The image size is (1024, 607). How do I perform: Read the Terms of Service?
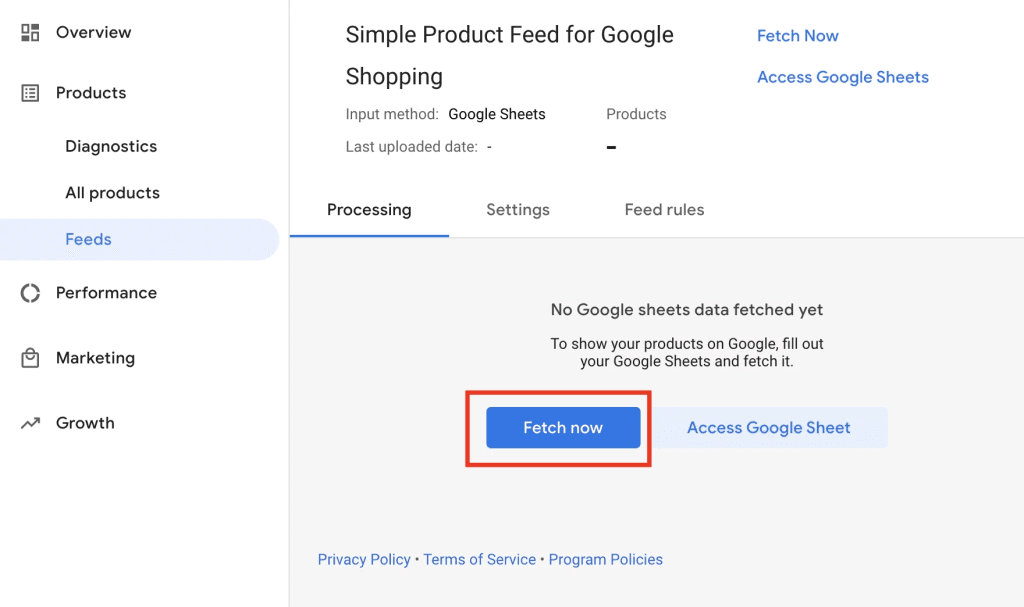[x=479, y=559]
